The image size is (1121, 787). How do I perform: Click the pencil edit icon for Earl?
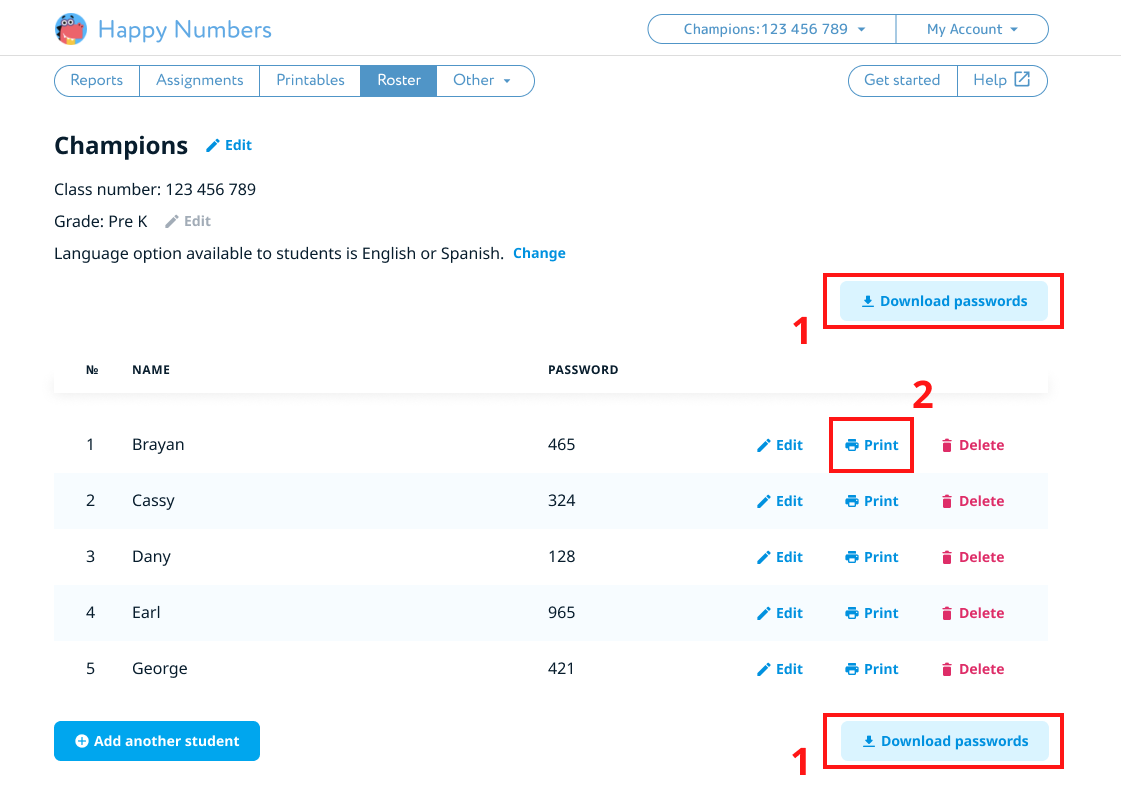click(x=764, y=613)
